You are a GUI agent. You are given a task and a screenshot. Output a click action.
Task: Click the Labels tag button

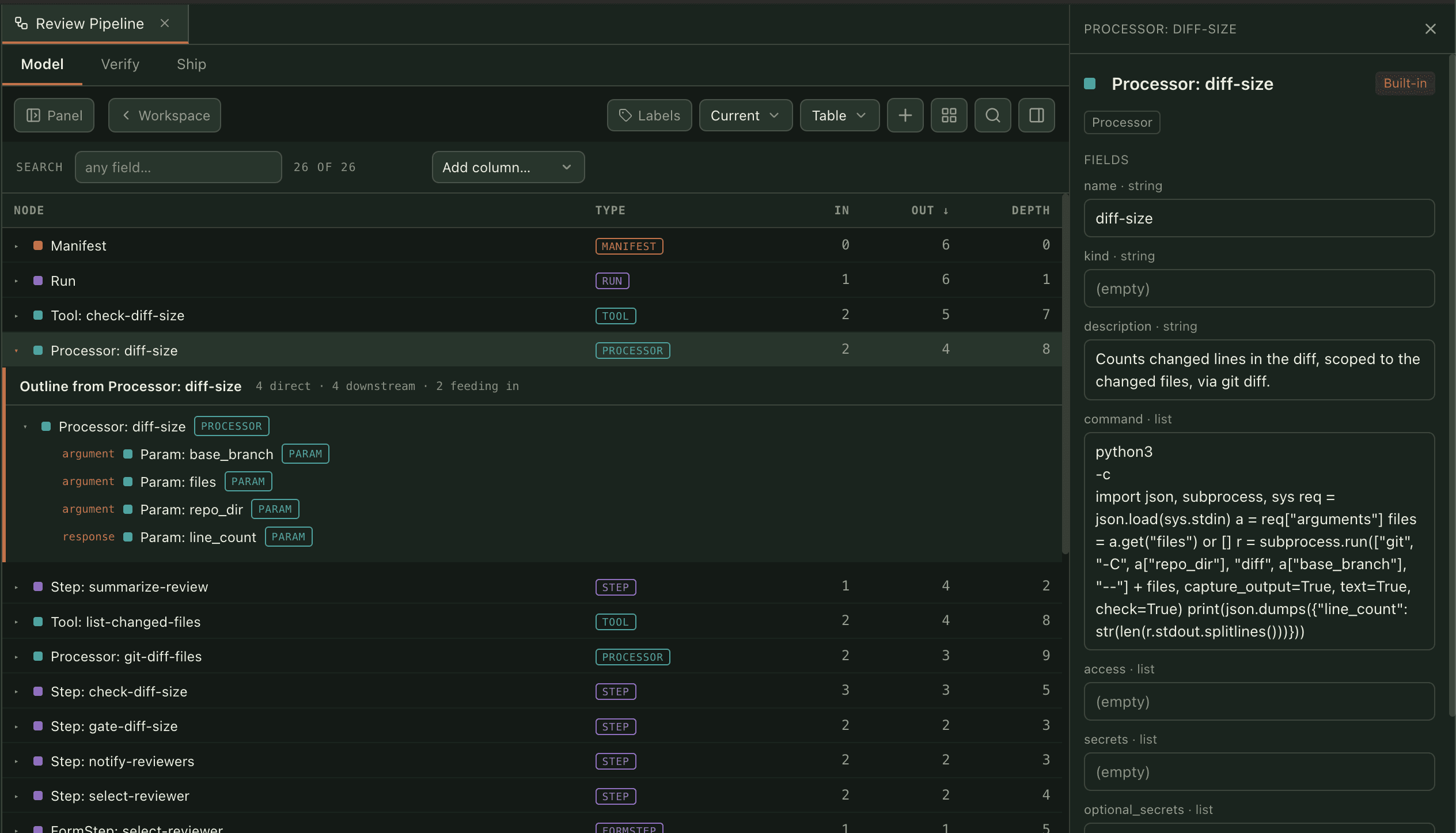pyautogui.click(x=649, y=115)
